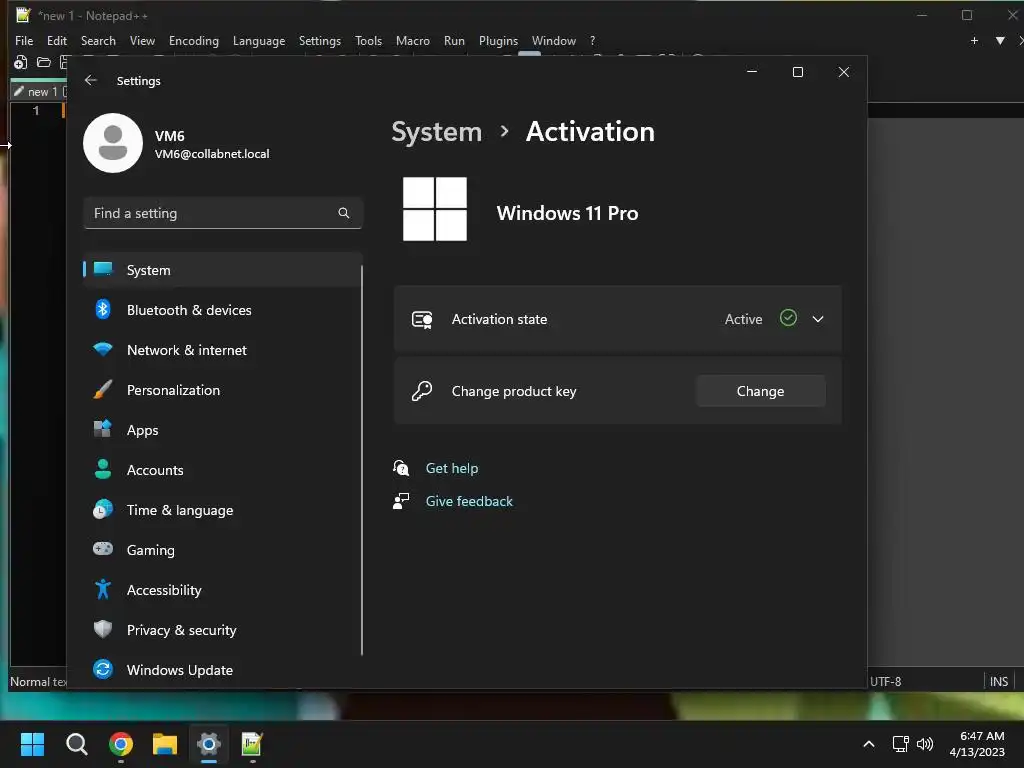This screenshot has height=768, width=1024.
Task: Select the 'new 1' tab in Notepad++
Action: [39, 91]
